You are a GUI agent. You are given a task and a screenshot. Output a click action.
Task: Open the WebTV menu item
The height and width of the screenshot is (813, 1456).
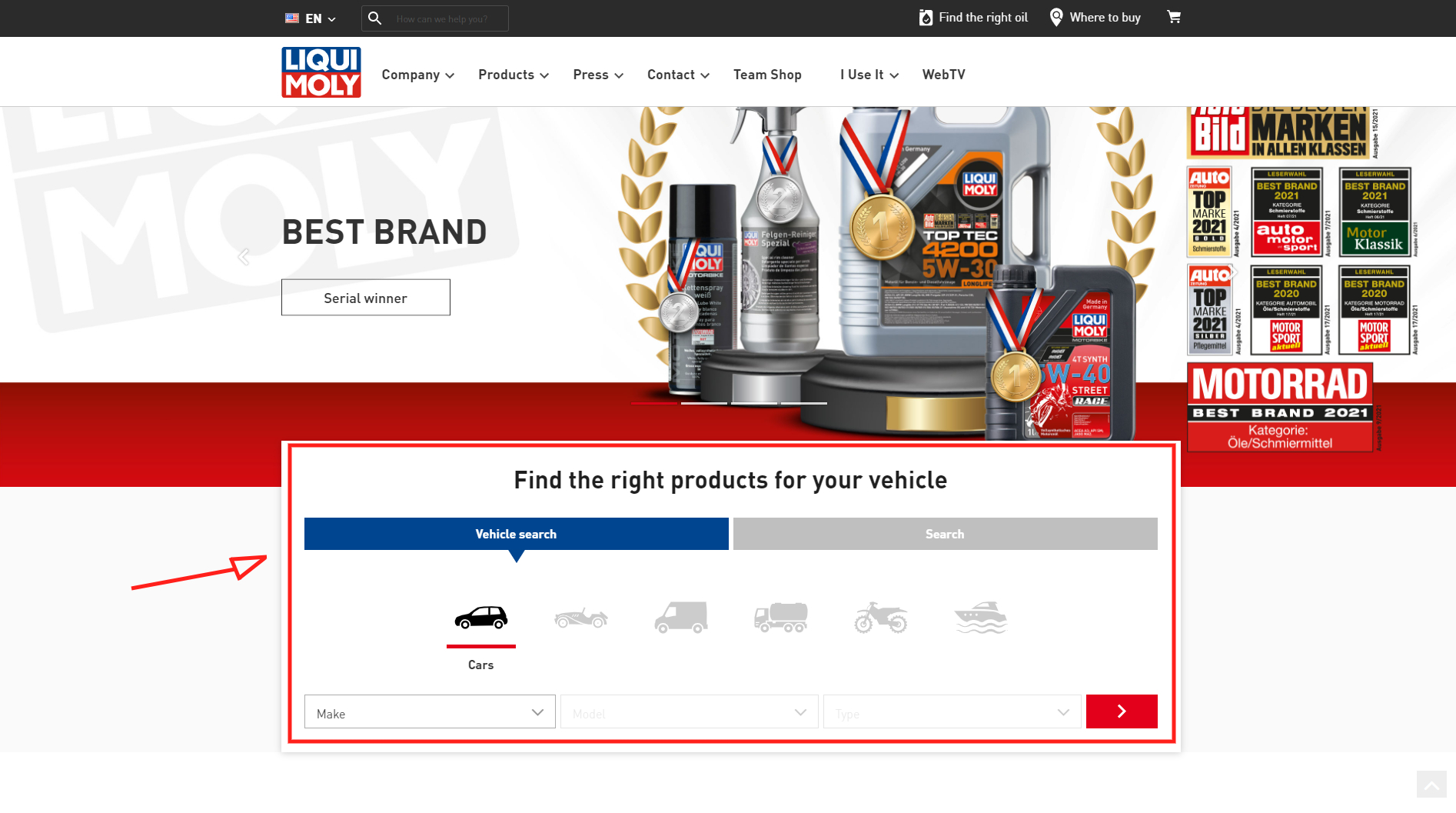tap(944, 75)
